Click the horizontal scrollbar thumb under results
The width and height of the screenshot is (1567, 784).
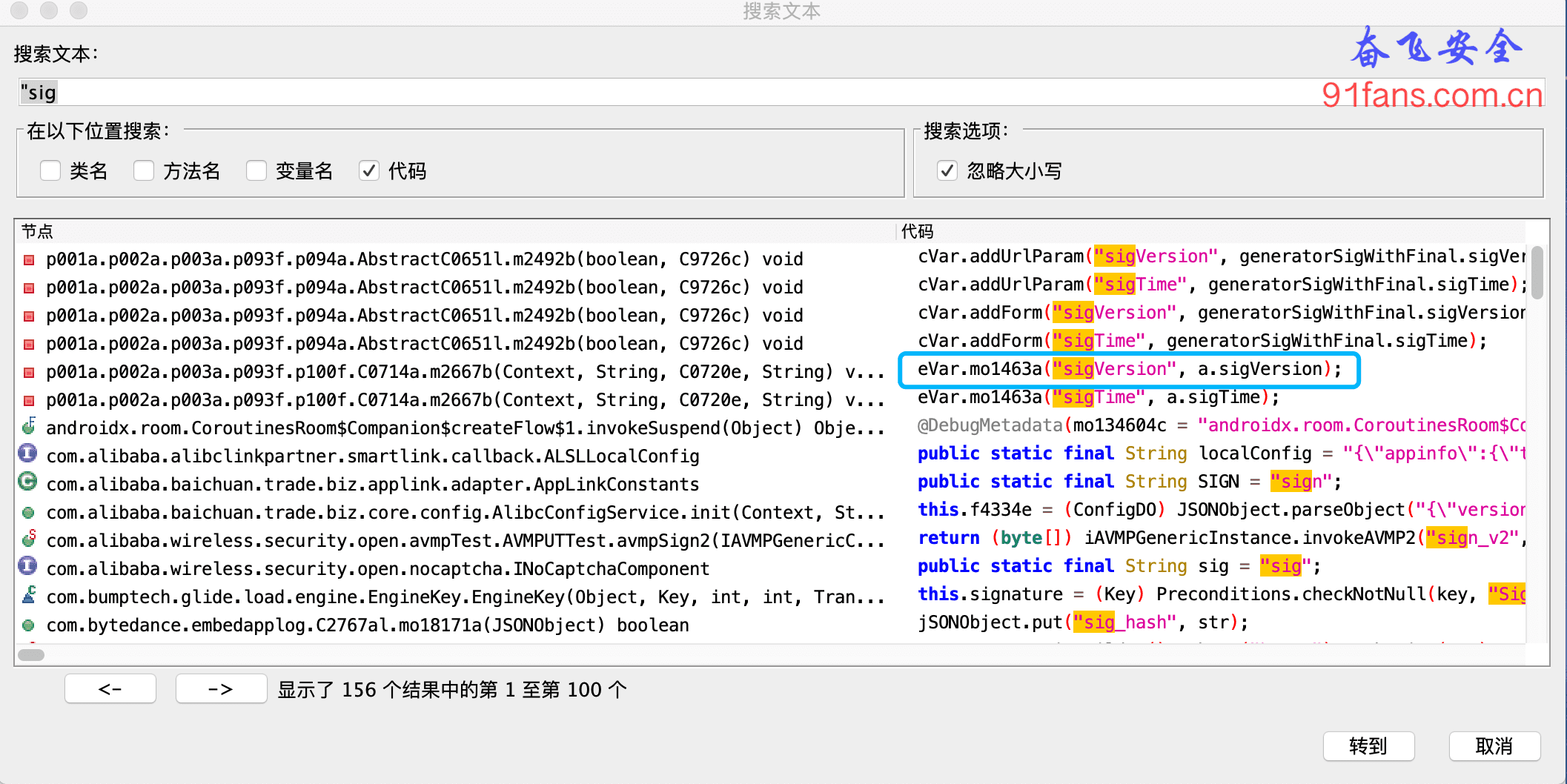[x=31, y=655]
